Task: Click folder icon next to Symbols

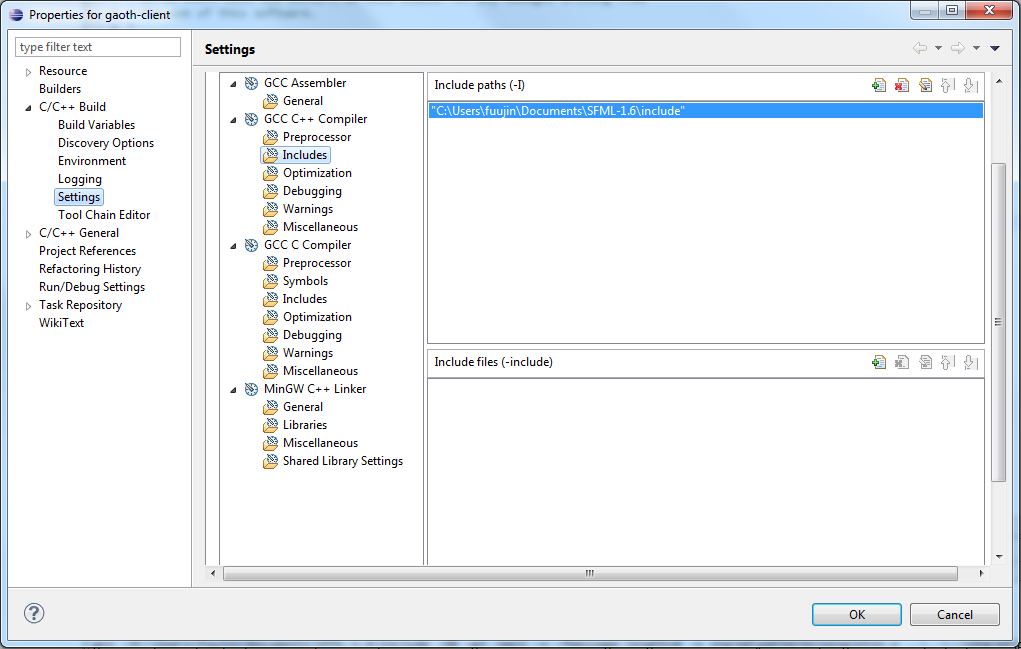Action: click(x=270, y=281)
